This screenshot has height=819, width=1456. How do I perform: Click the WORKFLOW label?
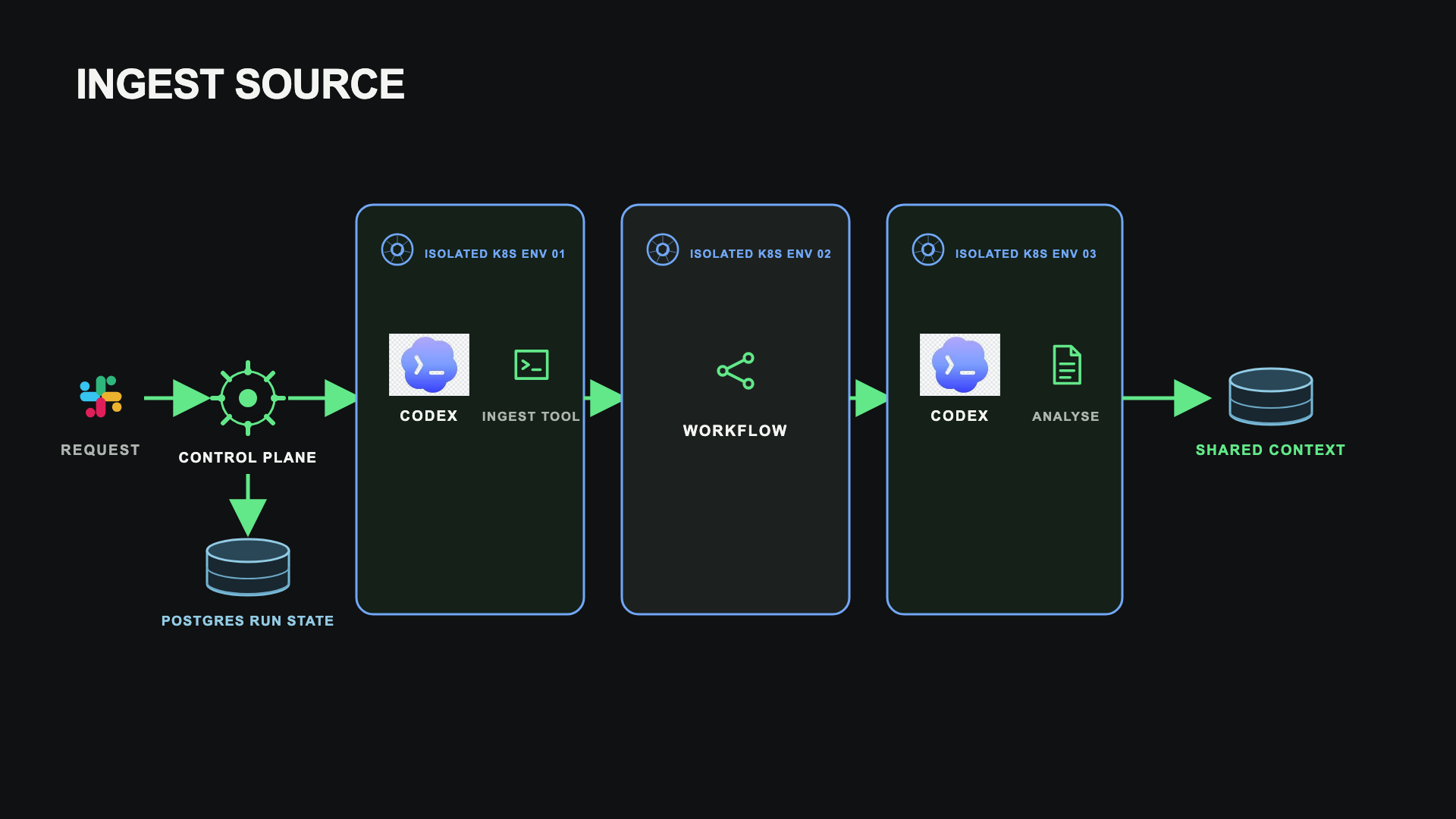tap(736, 431)
